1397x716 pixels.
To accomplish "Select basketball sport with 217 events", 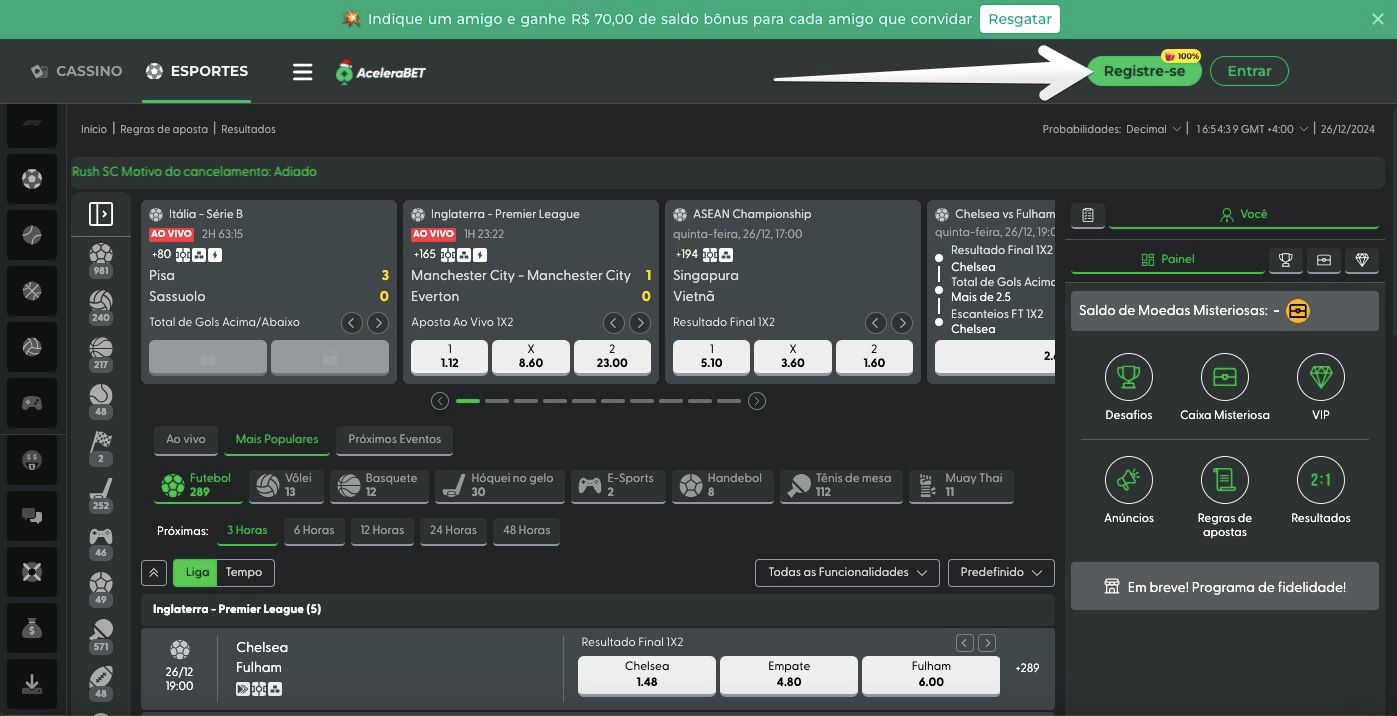I will click(100, 354).
